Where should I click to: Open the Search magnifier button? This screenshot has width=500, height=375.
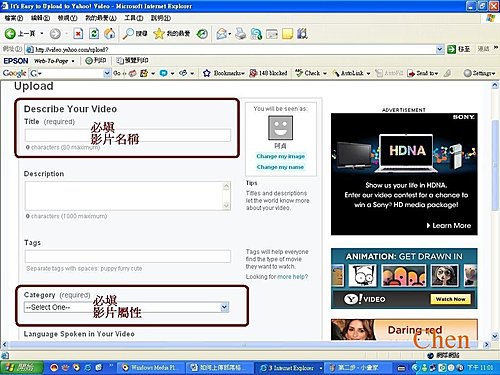click(135, 33)
